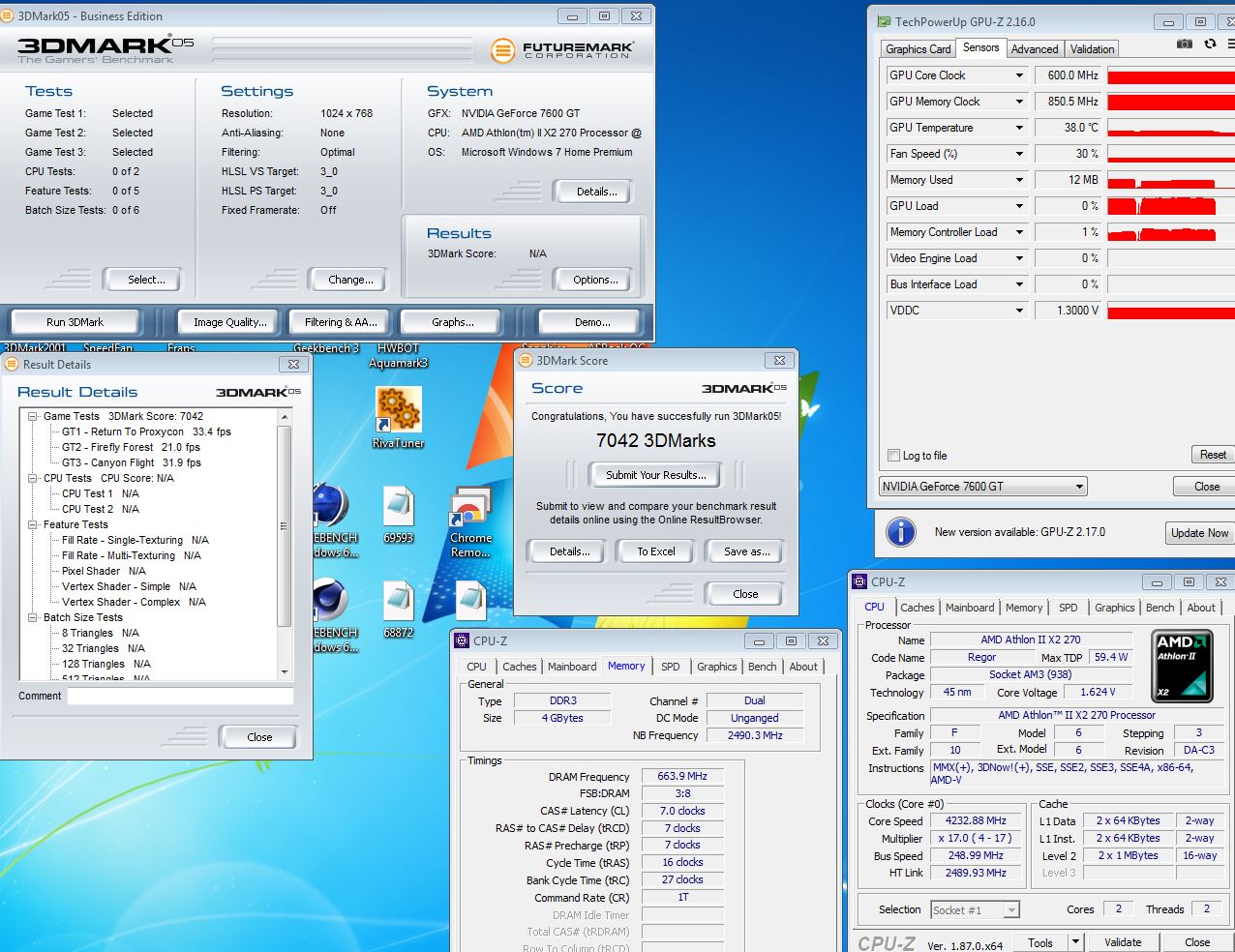Open Filtering & AA... settings
Screen dimensions: 1235x952
click(x=341, y=322)
